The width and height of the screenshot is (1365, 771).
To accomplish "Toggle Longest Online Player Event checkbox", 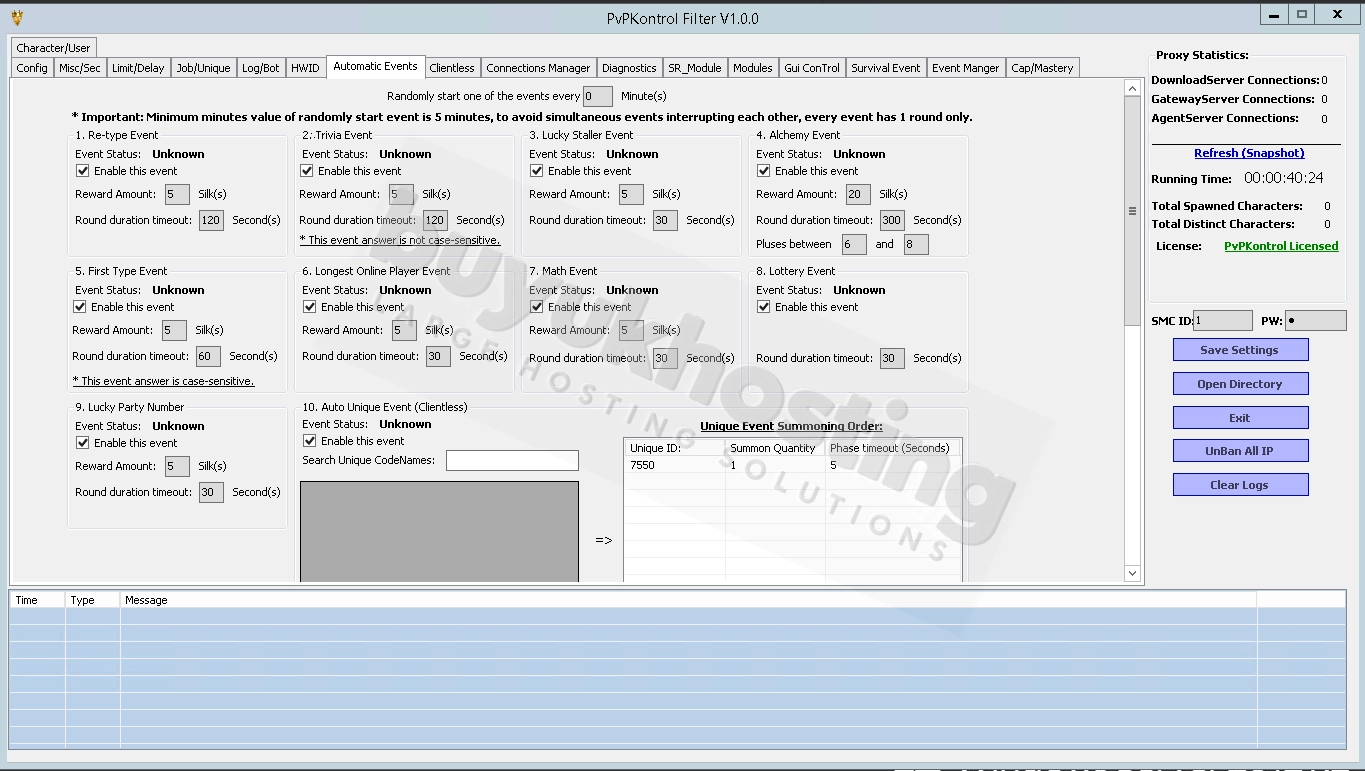I will [x=310, y=307].
